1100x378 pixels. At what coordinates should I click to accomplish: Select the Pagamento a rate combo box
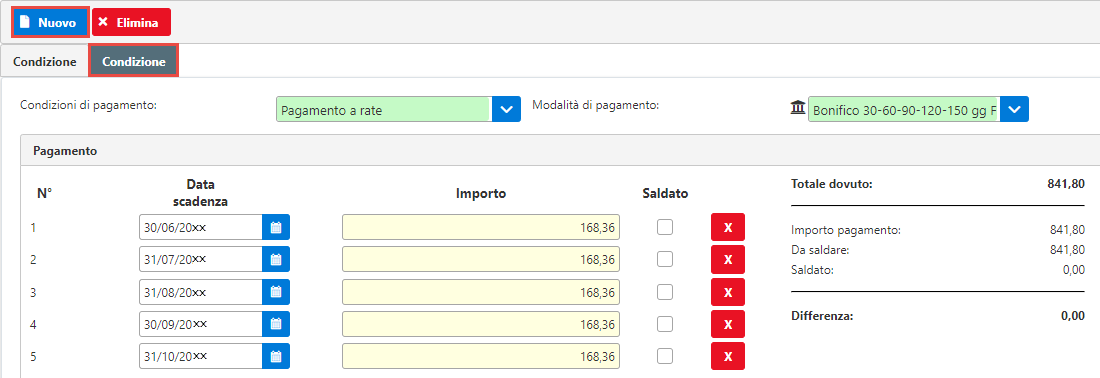click(384, 109)
